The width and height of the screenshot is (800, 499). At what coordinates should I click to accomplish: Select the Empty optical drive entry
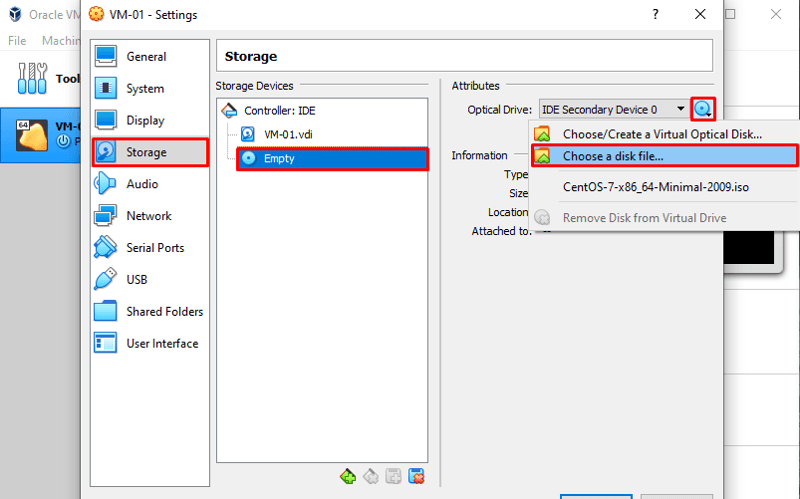point(332,159)
